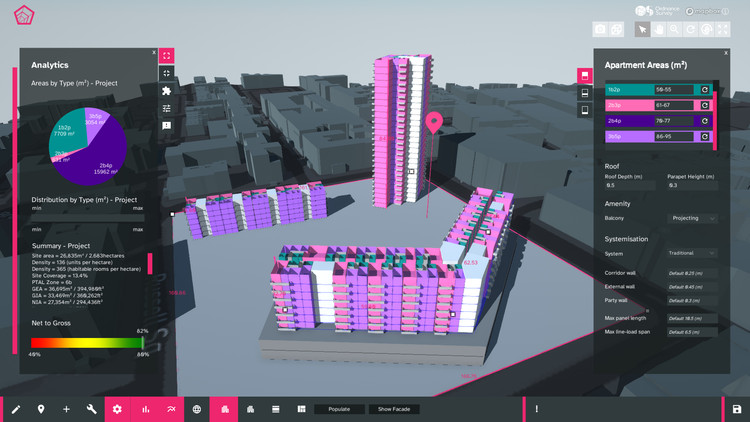750x422 pixels.
Task: Open the bar chart analytics icon
Action: pos(145,409)
